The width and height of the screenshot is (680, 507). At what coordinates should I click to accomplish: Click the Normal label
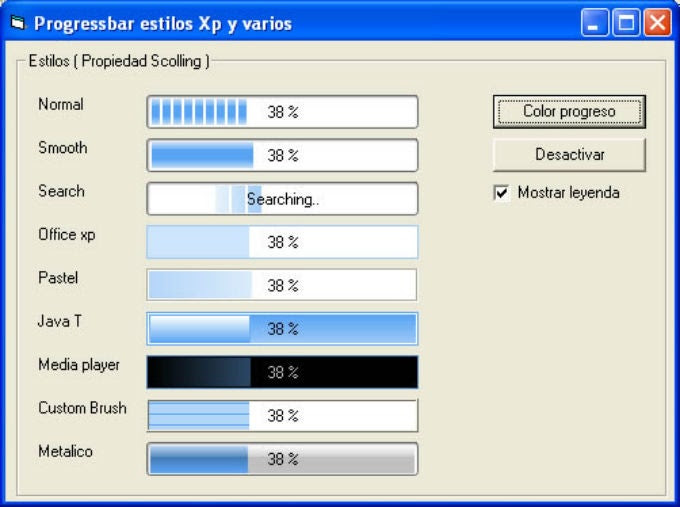click(61, 105)
